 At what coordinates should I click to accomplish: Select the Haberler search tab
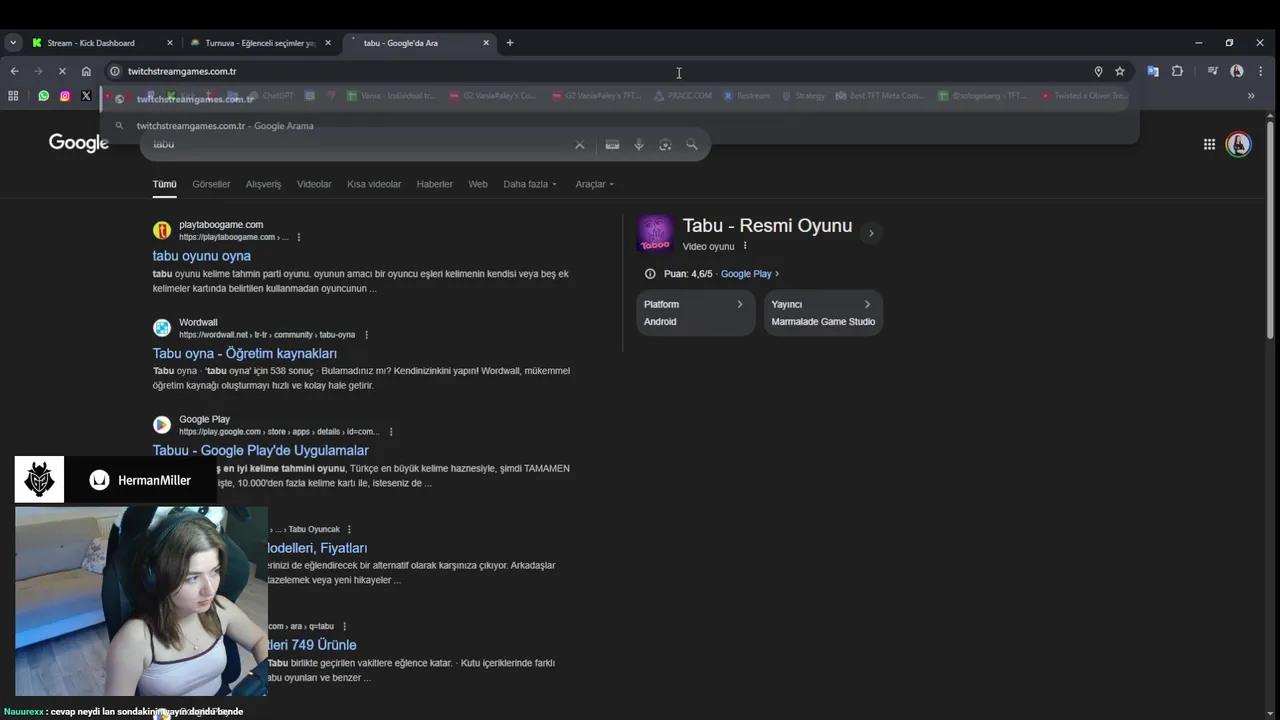click(435, 184)
